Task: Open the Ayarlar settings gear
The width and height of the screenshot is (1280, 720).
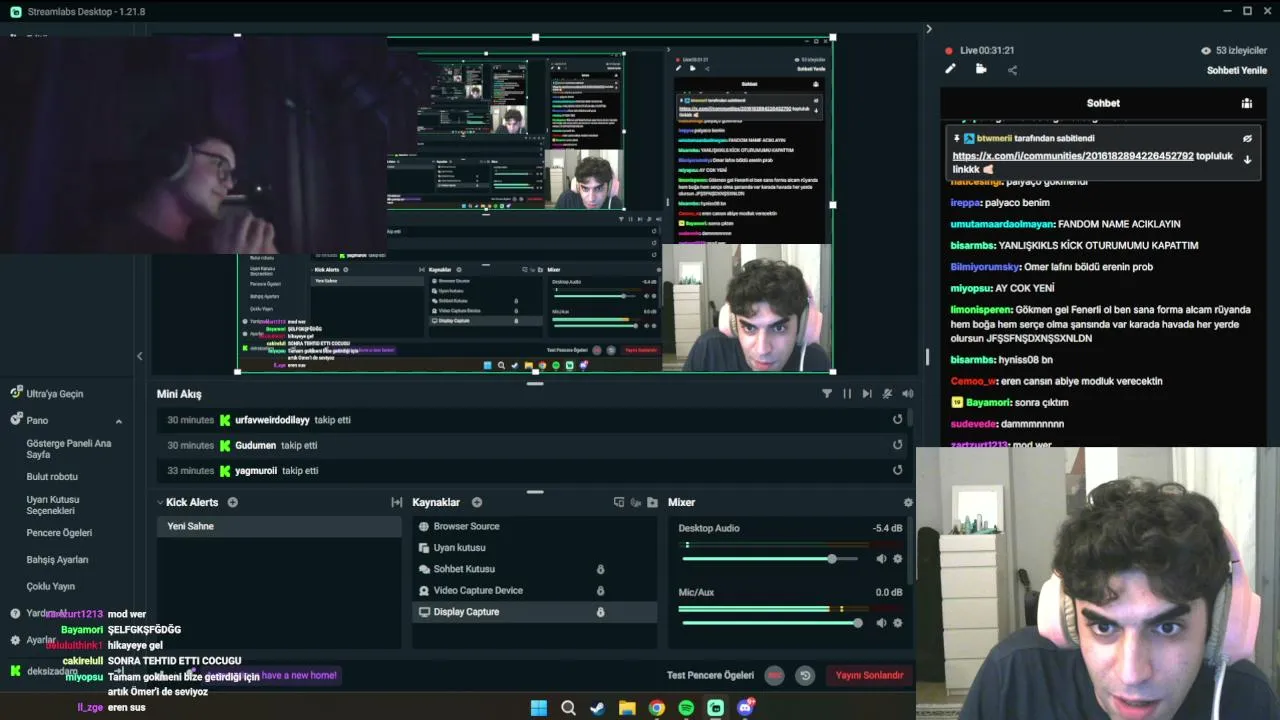Action: point(15,640)
